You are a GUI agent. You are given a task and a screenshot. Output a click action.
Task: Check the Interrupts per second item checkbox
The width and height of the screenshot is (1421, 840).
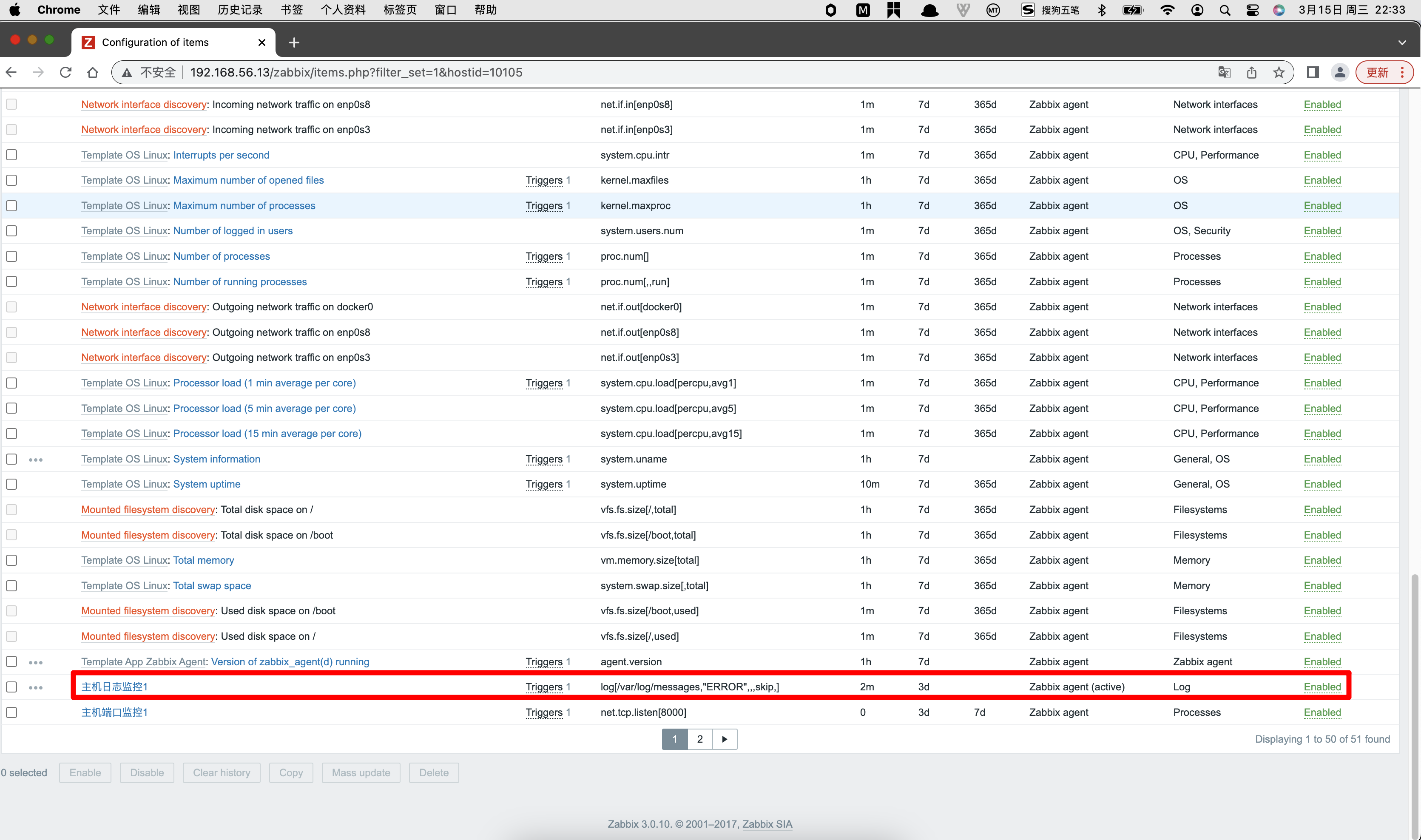(12, 155)
